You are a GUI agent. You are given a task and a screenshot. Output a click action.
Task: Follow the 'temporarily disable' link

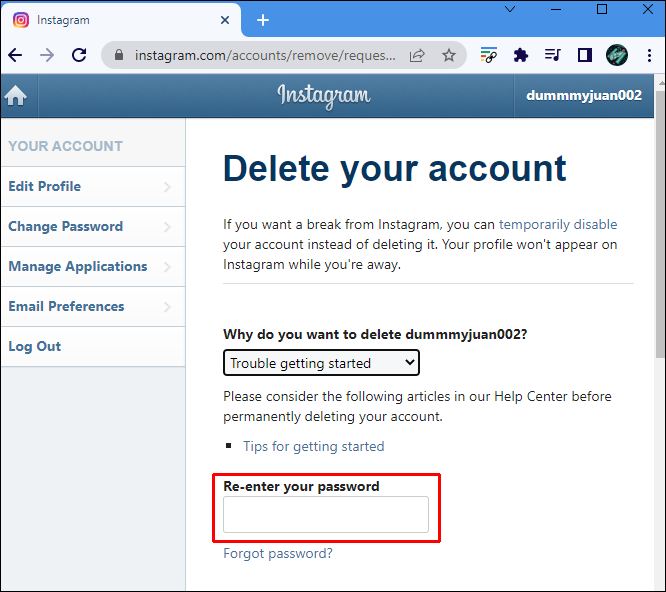pyautogui.click(x=558, y=224)
